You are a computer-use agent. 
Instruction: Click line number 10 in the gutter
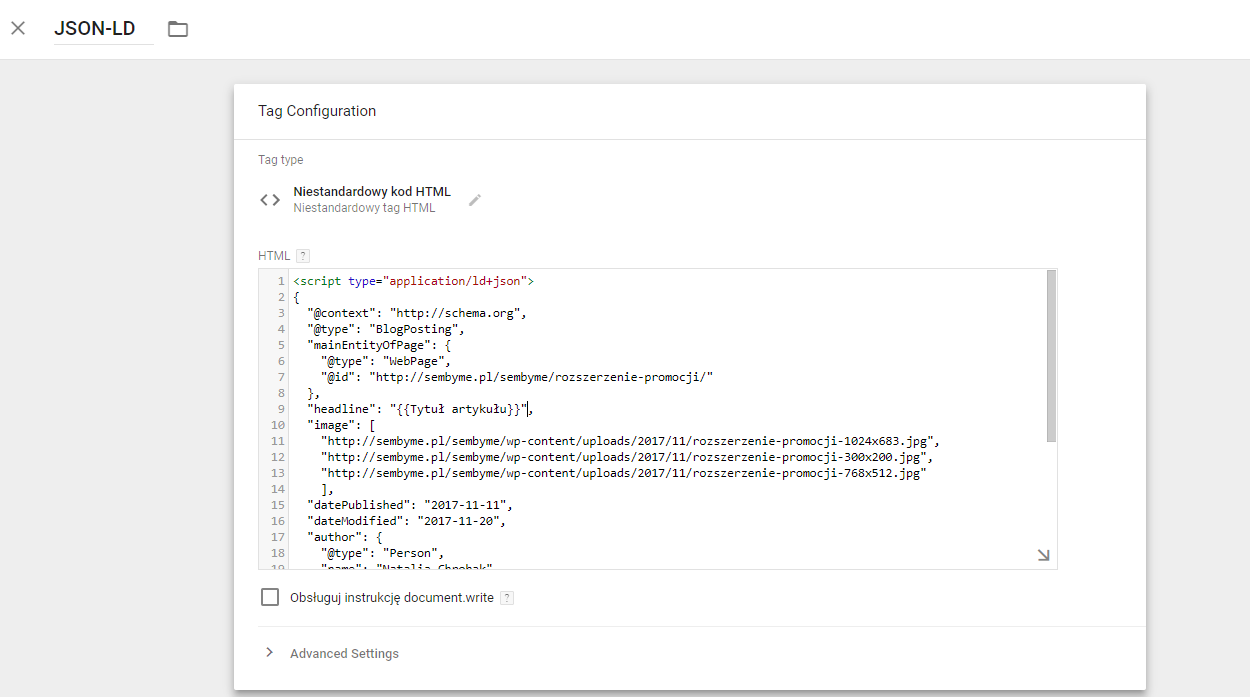(278, 425)
